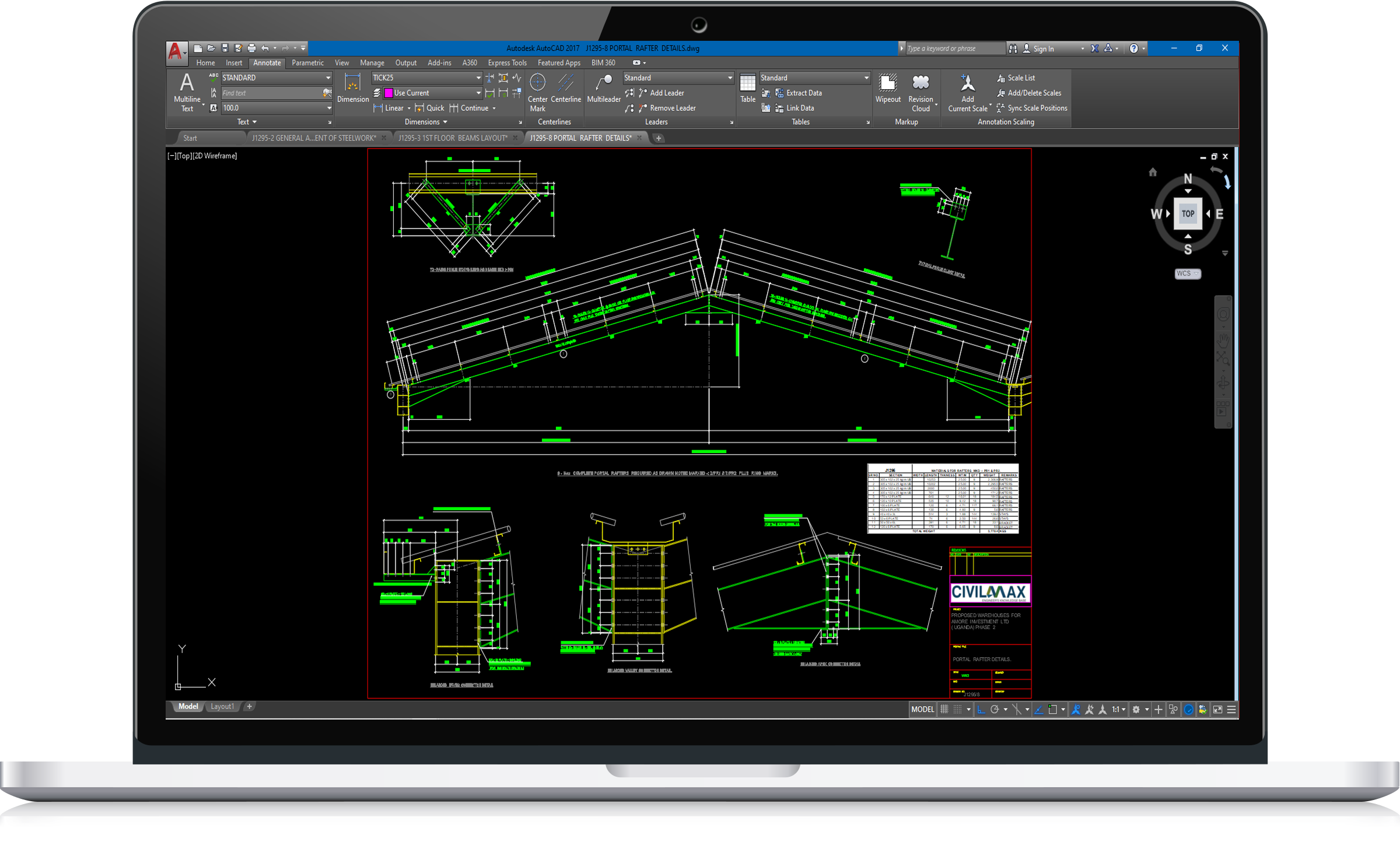
Task: Switch to J1295-3 1ST FLOOR BEAMS LAYOUT tab
Action: point(453,138)
